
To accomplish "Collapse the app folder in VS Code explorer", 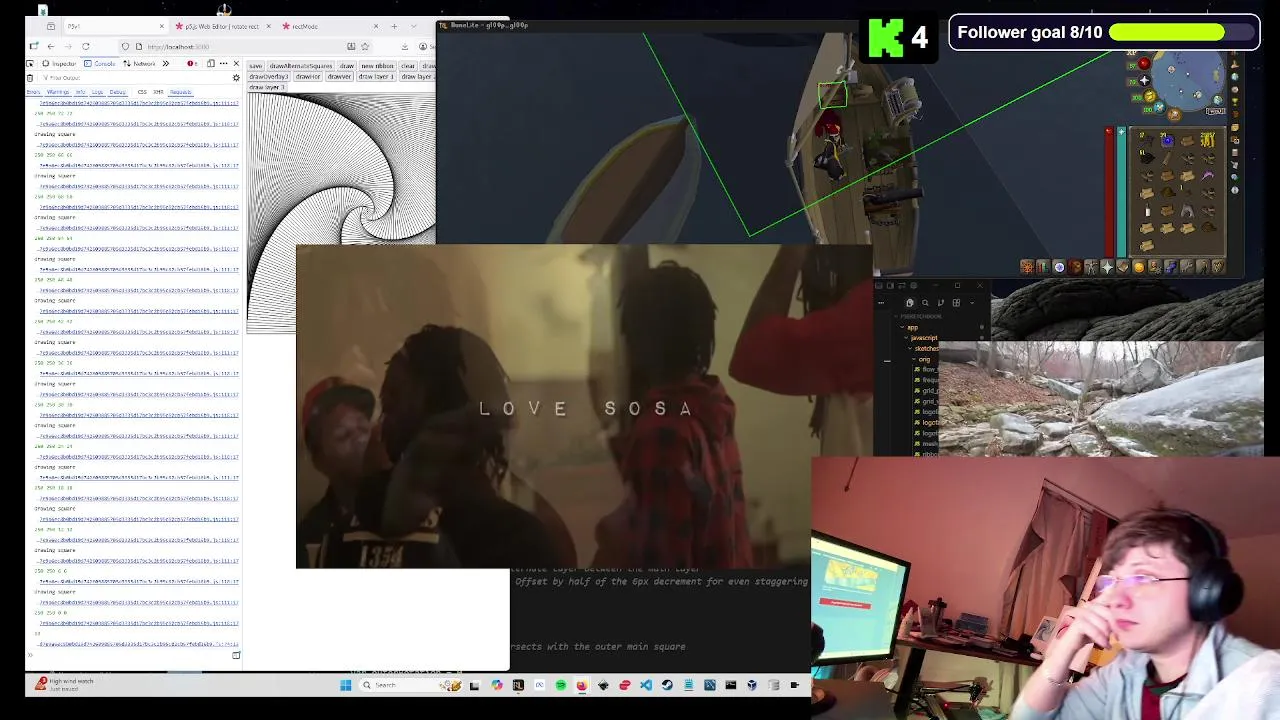I will point(910,327).
